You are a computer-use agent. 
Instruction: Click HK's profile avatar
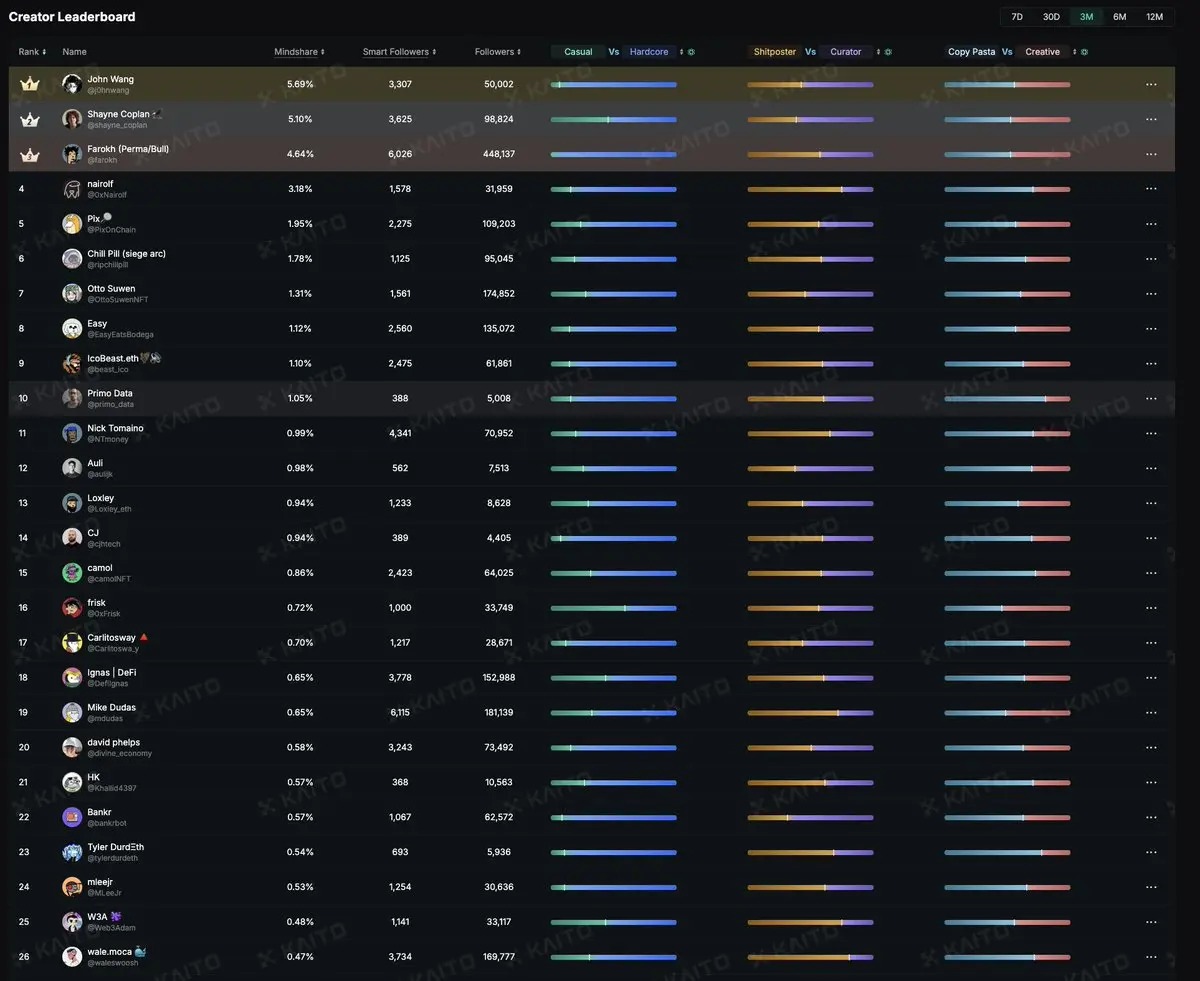pyautogui.click(x=72, y=782)
